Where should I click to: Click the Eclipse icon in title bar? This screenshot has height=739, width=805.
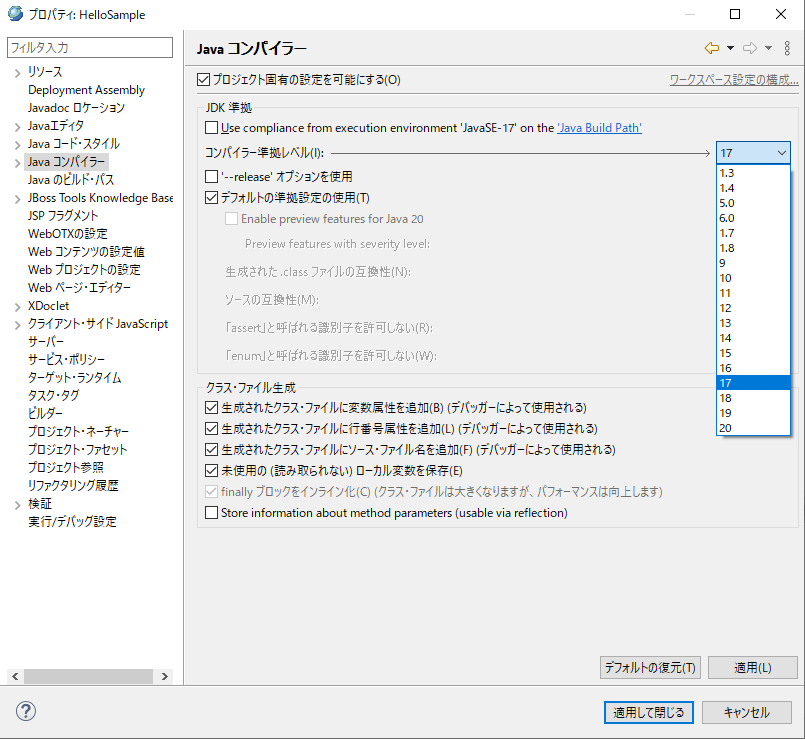tap(15, 14)
